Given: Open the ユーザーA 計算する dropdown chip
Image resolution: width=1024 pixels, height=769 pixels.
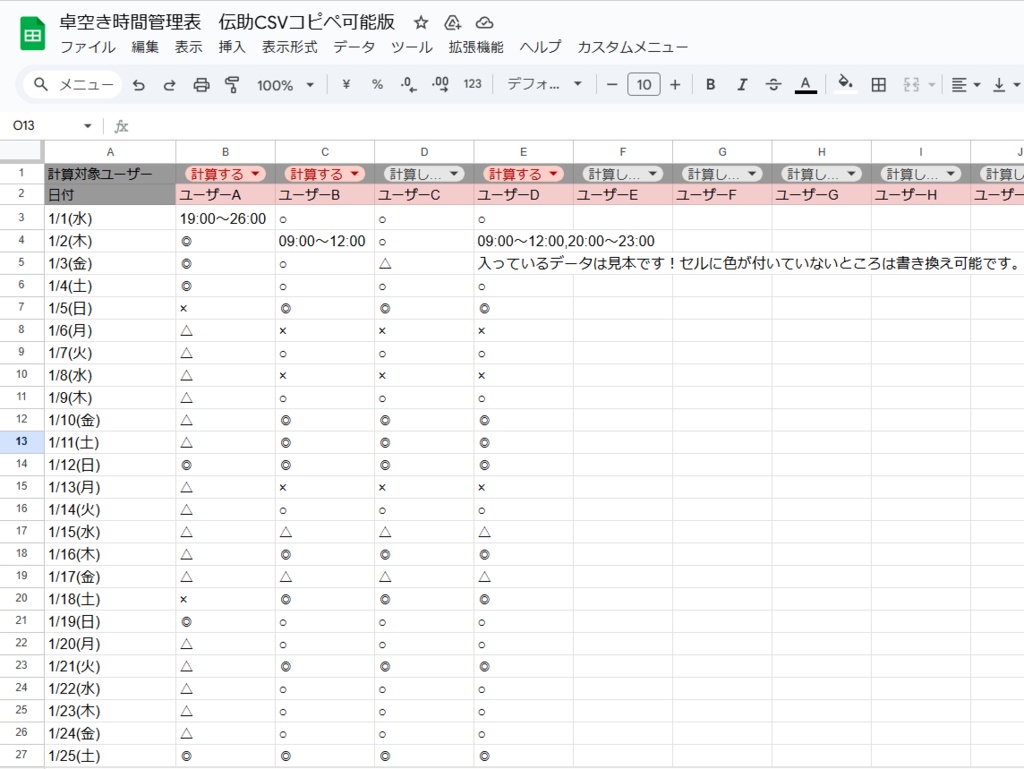Looking at the screenshot, I should coord(225,174).
